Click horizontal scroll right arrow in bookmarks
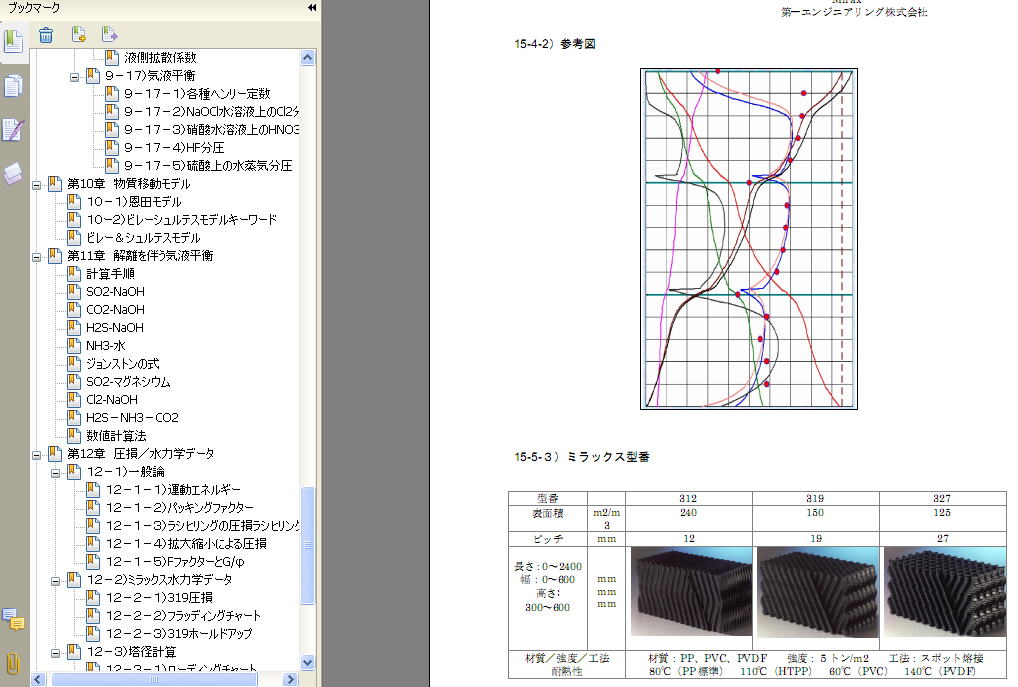 (x=290, y=679)
